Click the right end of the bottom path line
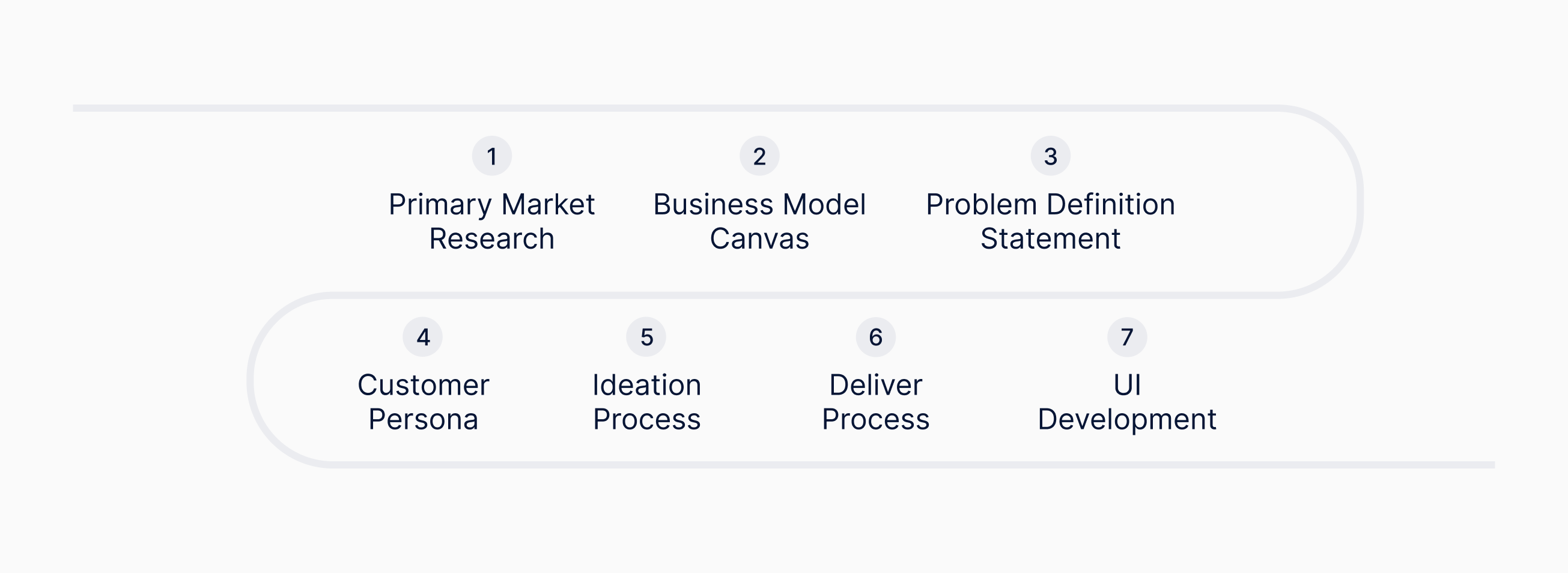This screenshot has height=573, width=1568. [x=1488, y=465]
